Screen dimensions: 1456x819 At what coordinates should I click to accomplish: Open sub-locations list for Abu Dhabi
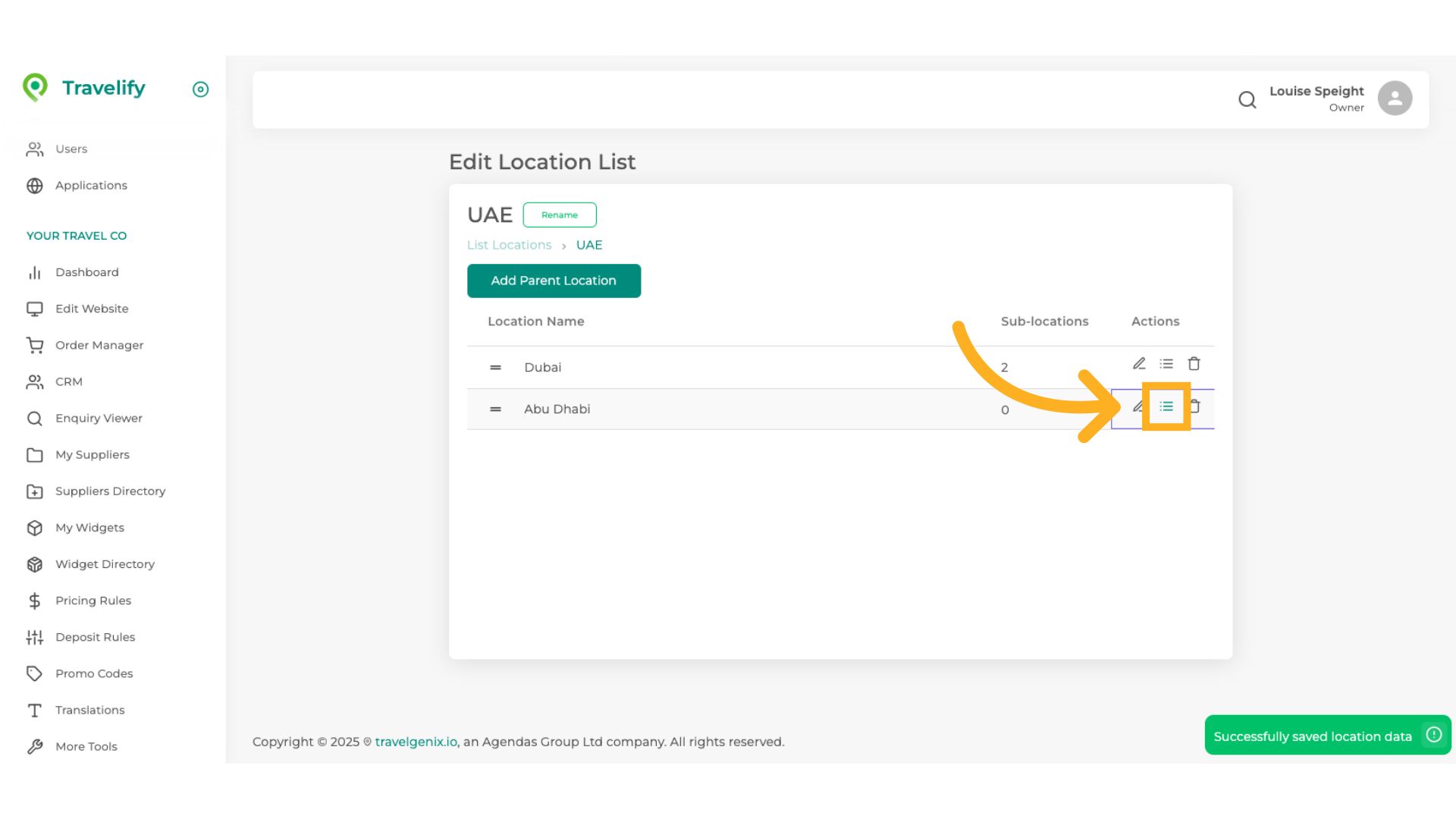point(1166,406)
